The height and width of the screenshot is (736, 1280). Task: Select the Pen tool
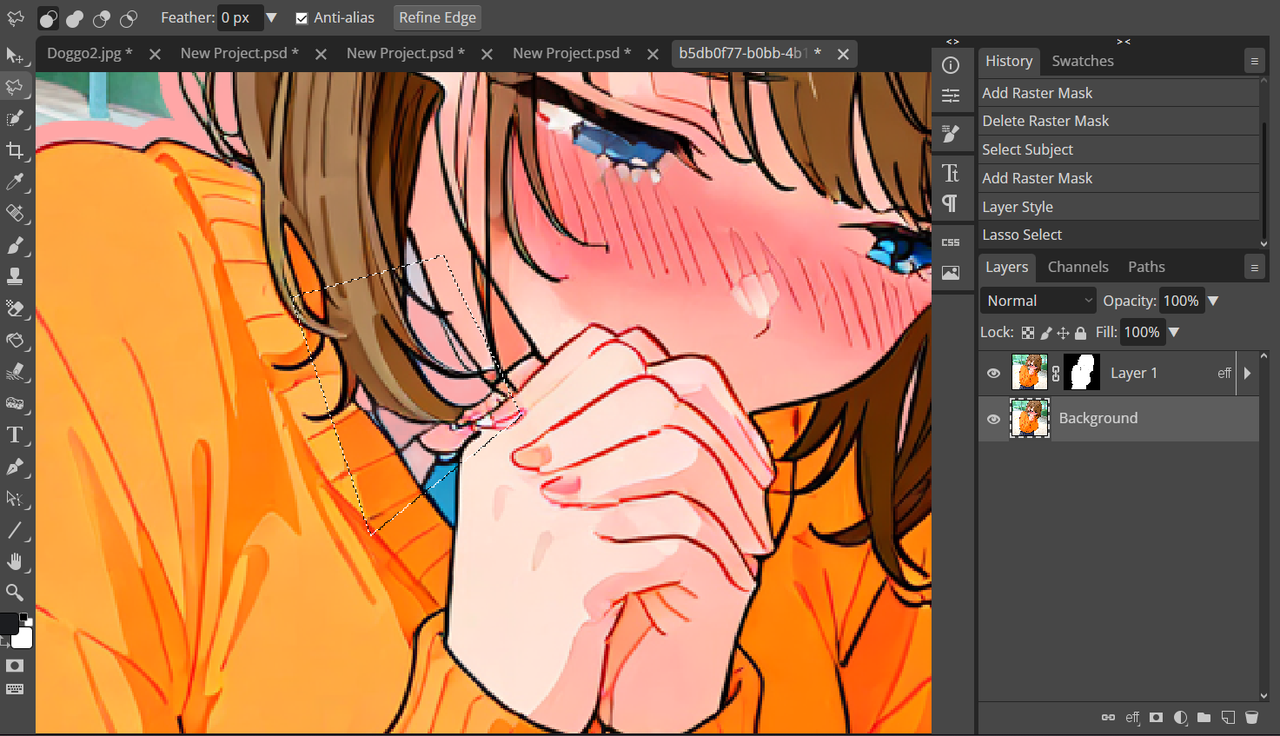[15, 467]
